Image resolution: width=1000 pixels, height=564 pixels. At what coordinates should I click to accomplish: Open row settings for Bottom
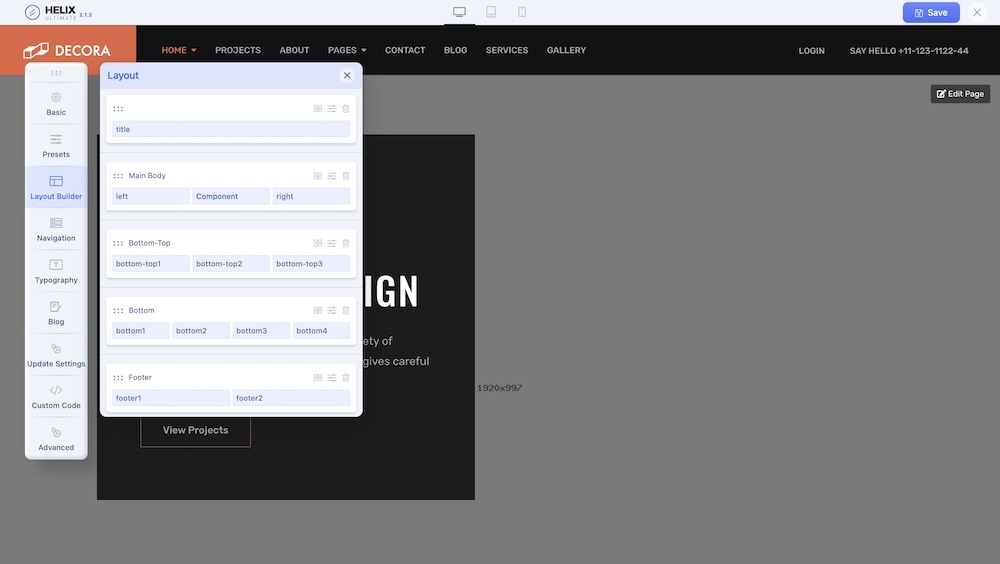tap(332, 311)
